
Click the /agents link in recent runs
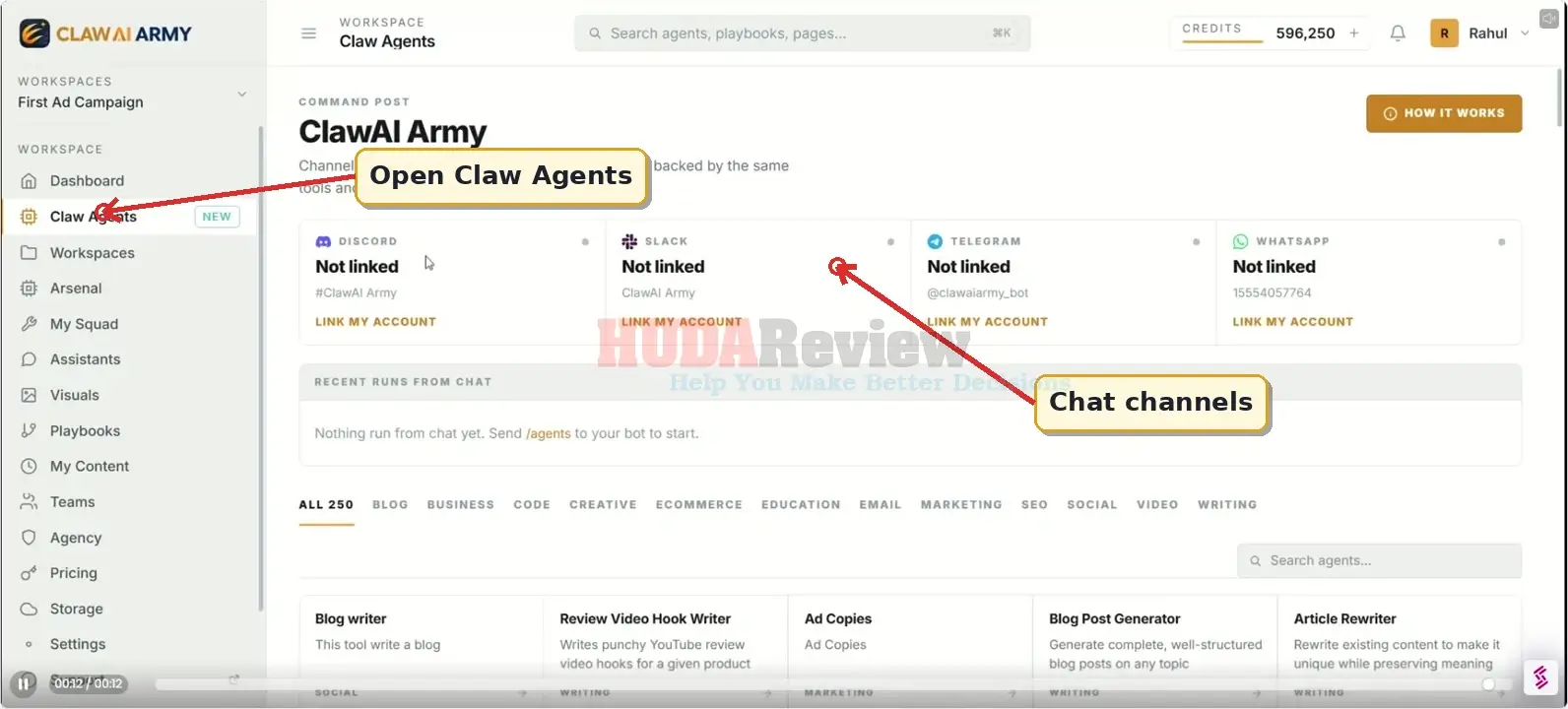549,433
